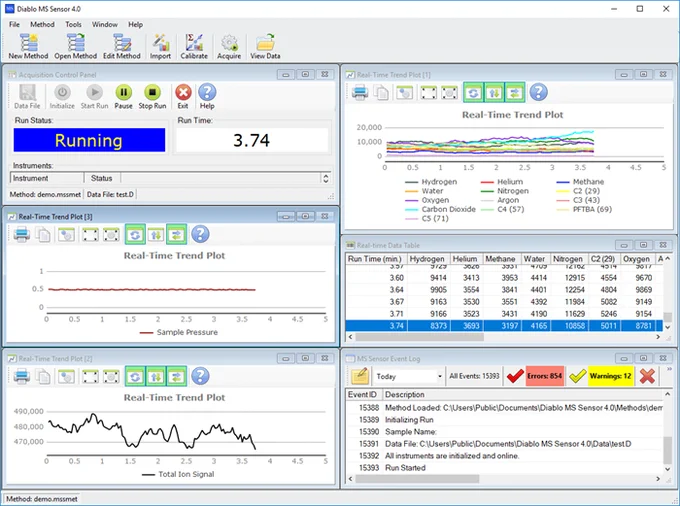Show All Events: 15393

[x=474, y=376]
